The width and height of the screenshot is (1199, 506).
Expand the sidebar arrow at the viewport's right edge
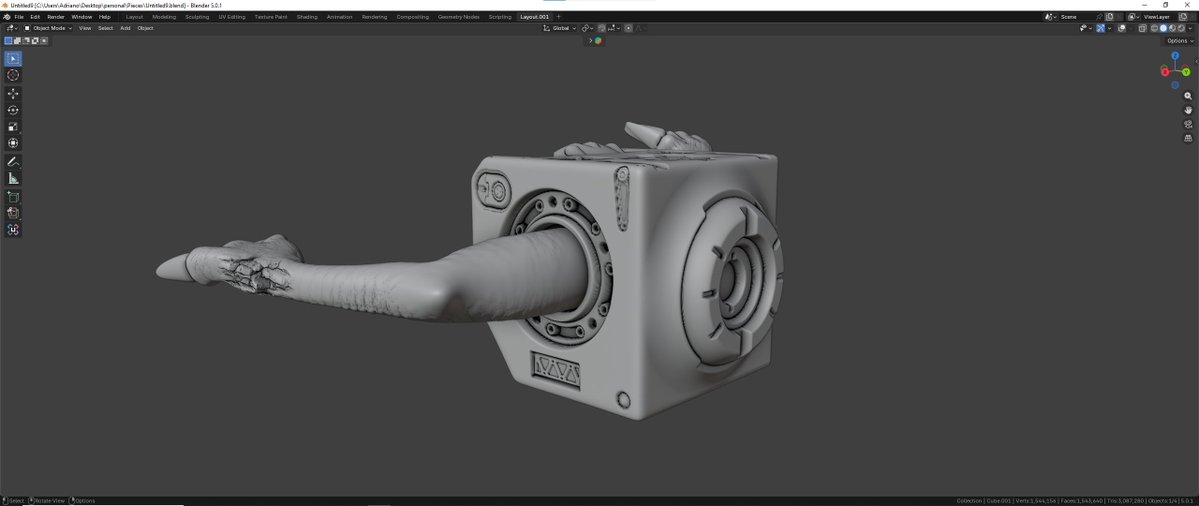[1196, 60]
